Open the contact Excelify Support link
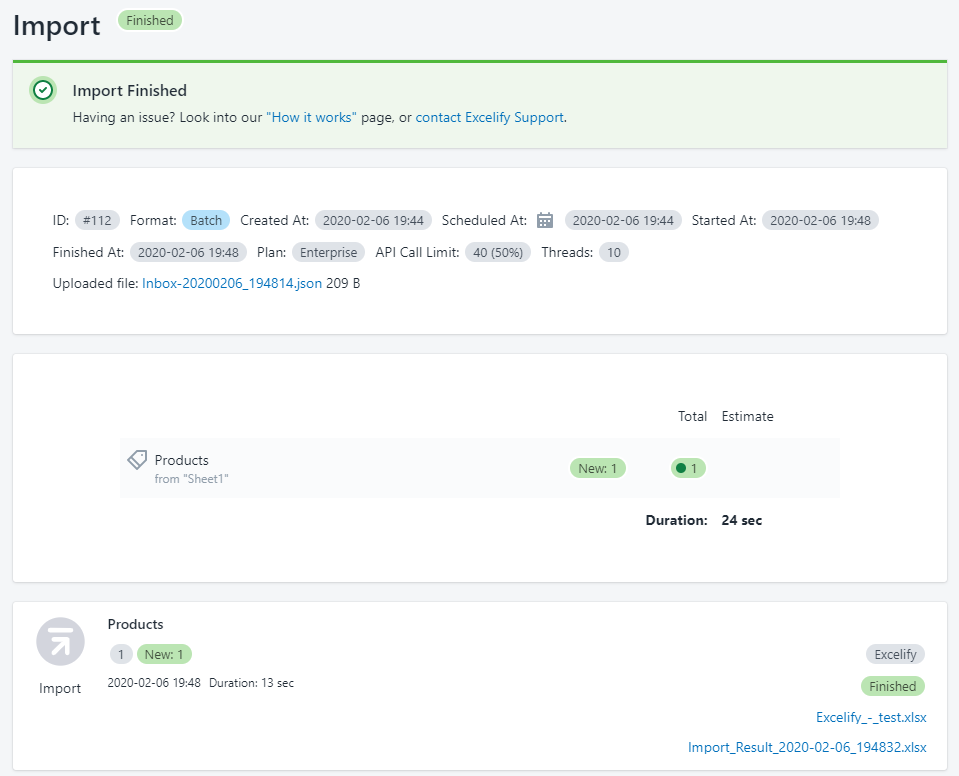 pyautogui.click(x=490, y=117)
